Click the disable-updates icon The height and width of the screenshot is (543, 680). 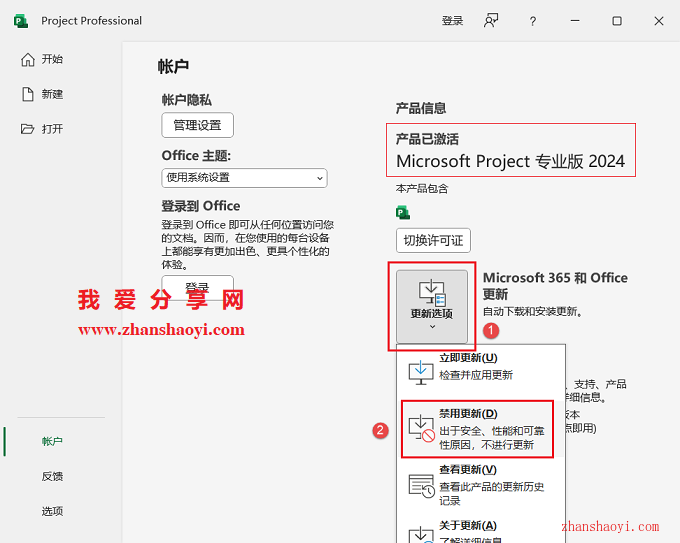[422, 429]
